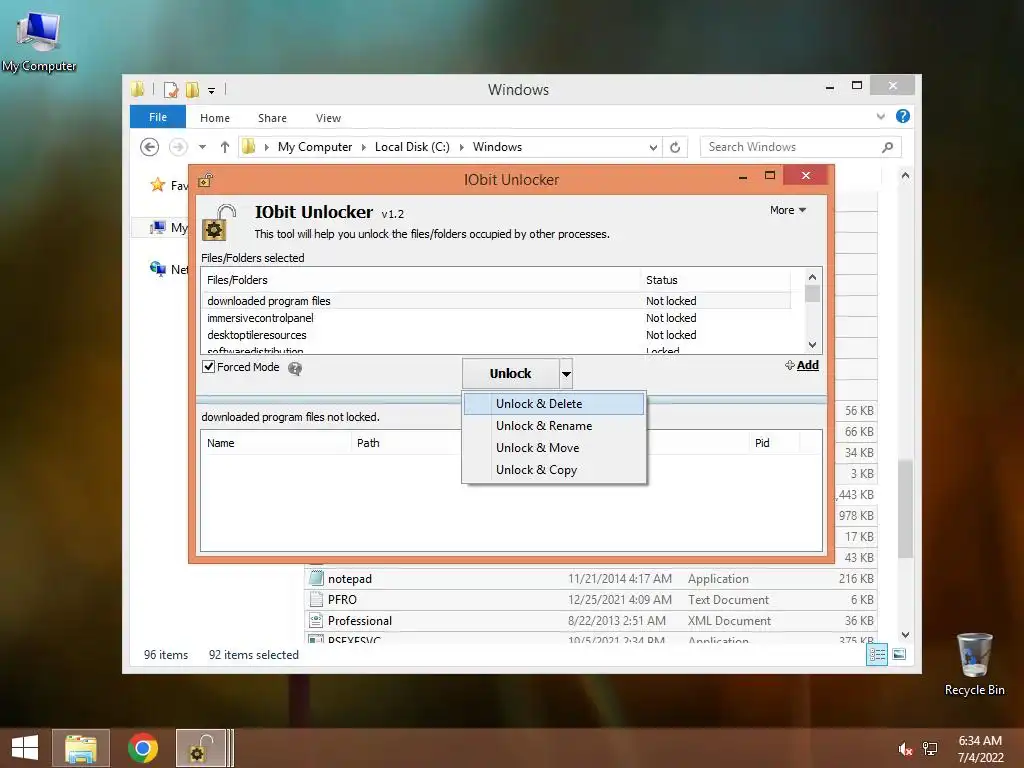Viewport: 1024px width, 768px height.
Task: Toggle the Forced Mode checkbox
Action: click(209, 367)
